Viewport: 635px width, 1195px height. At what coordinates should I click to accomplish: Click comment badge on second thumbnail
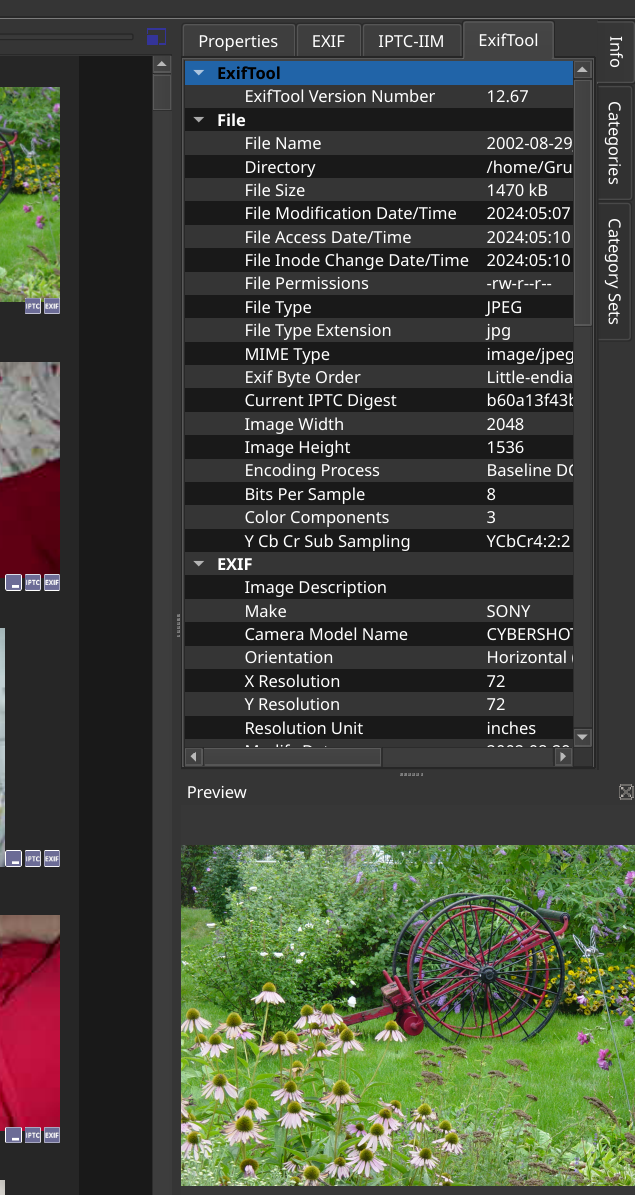[x=14, y=582]
